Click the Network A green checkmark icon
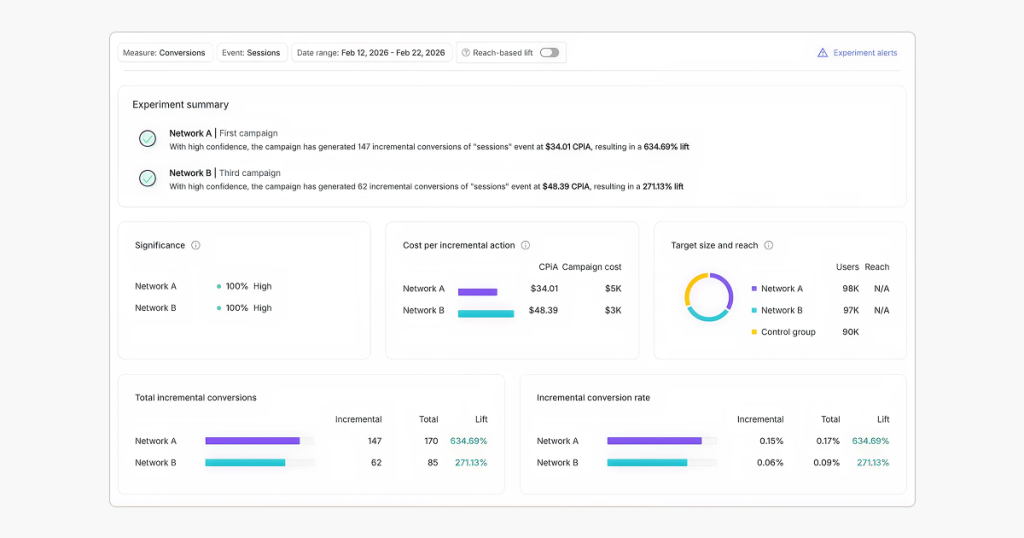This screenshot has width=1024, height=538. pos(148,139)
